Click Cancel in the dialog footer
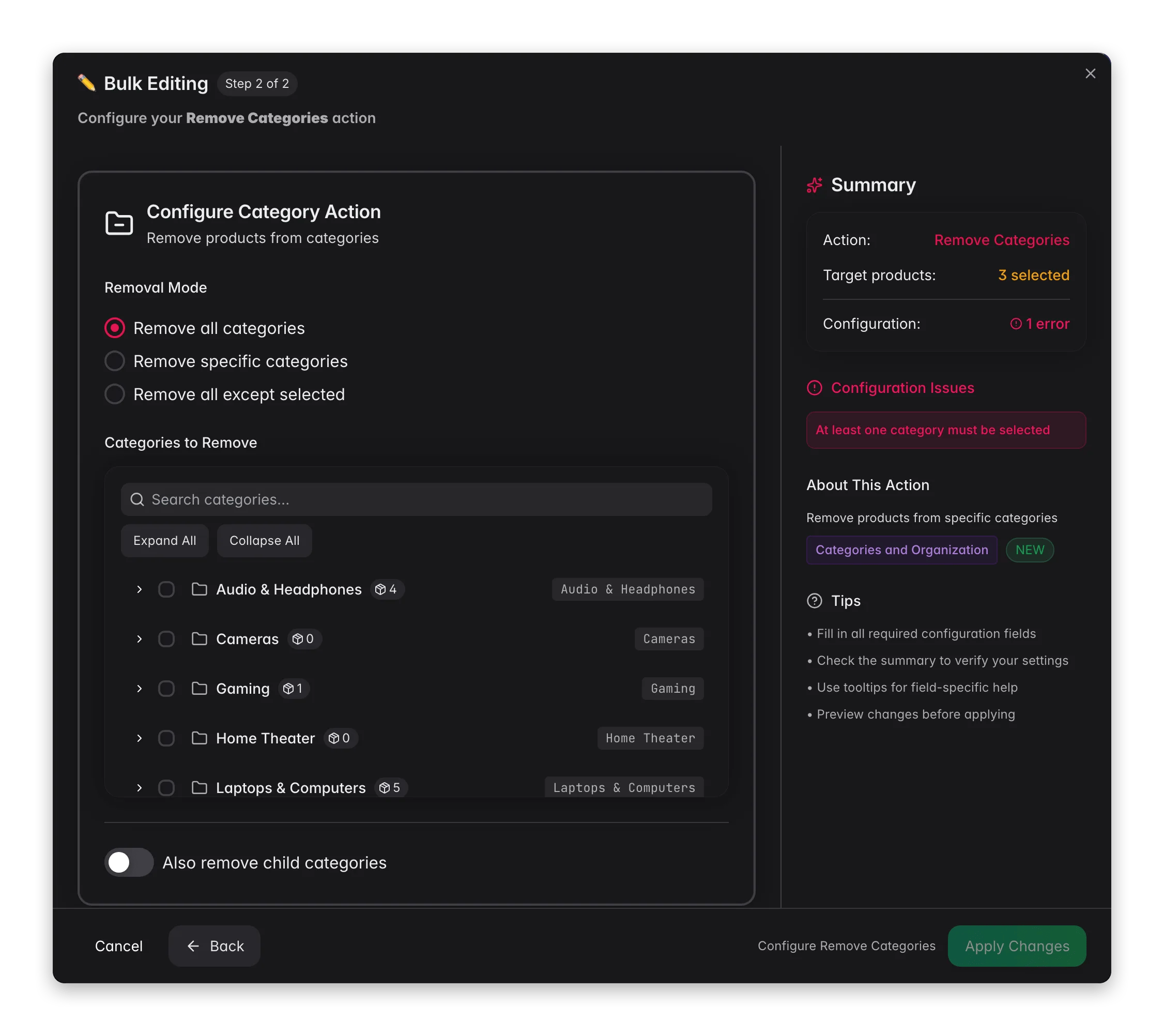This screenshot has height=1036, width=1164. pyautogui.click(x=118, y=946)
